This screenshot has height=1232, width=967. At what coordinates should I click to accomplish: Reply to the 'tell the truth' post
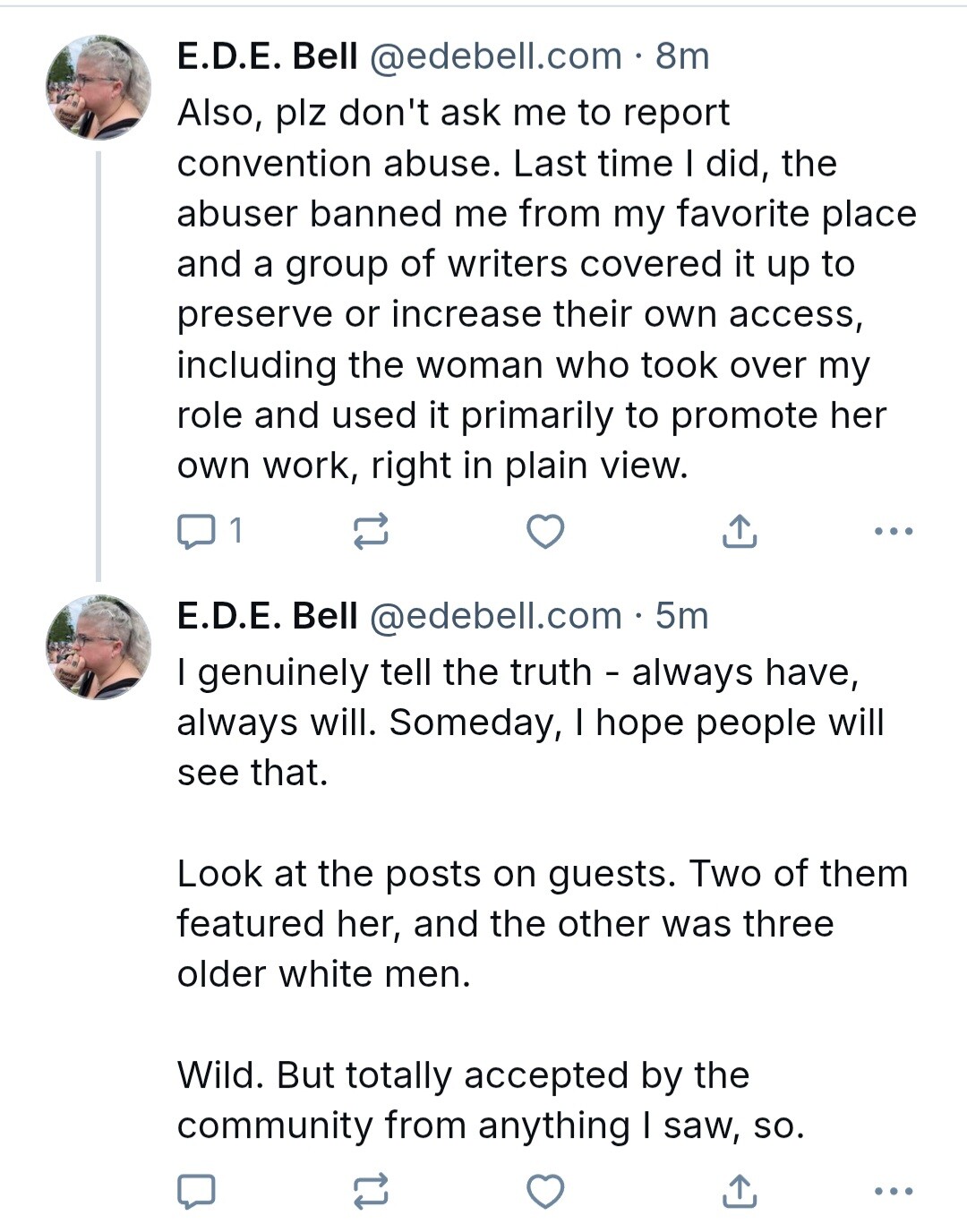click(196, 1192)
